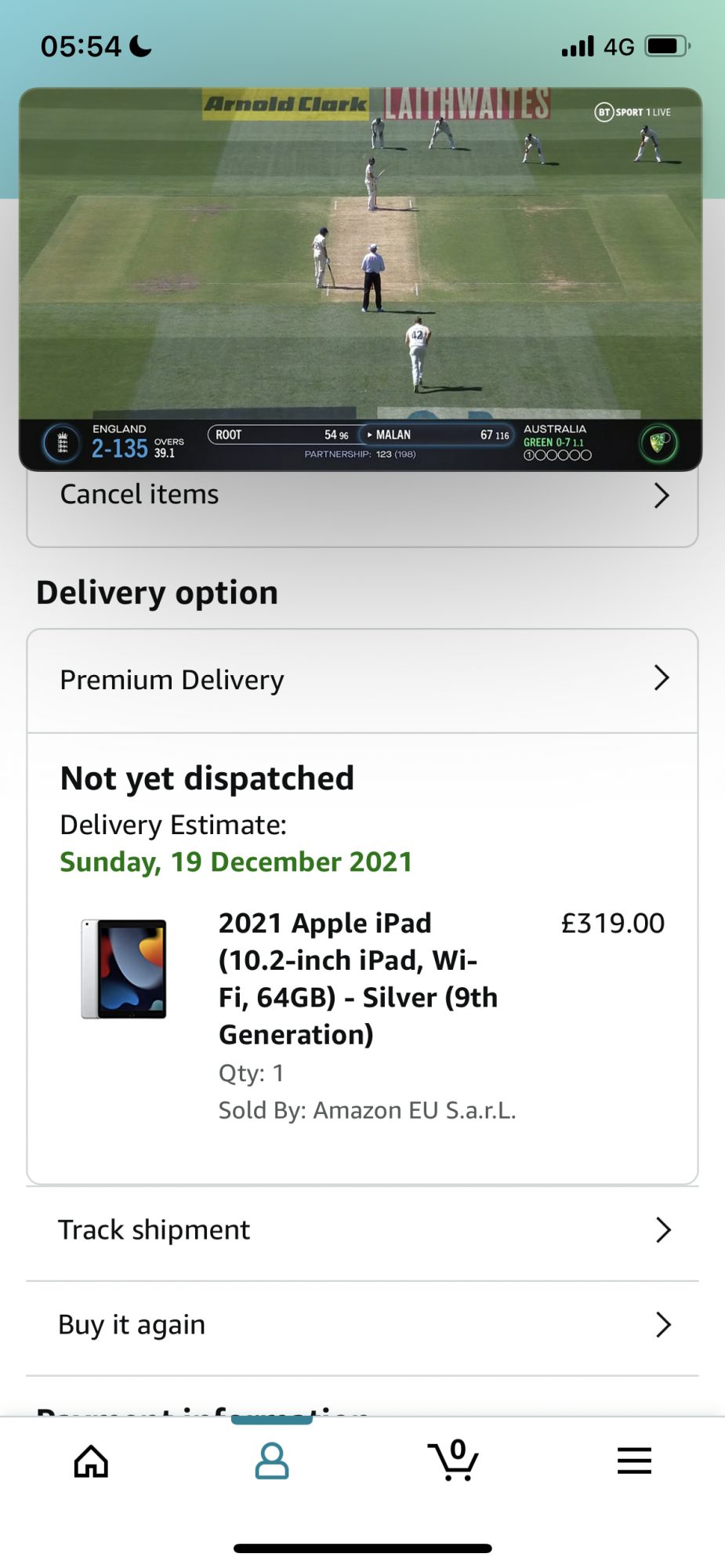725x1568 pixels.
Task: Expand the Track shipment arrow
Action: click(x=663, y=1230)
